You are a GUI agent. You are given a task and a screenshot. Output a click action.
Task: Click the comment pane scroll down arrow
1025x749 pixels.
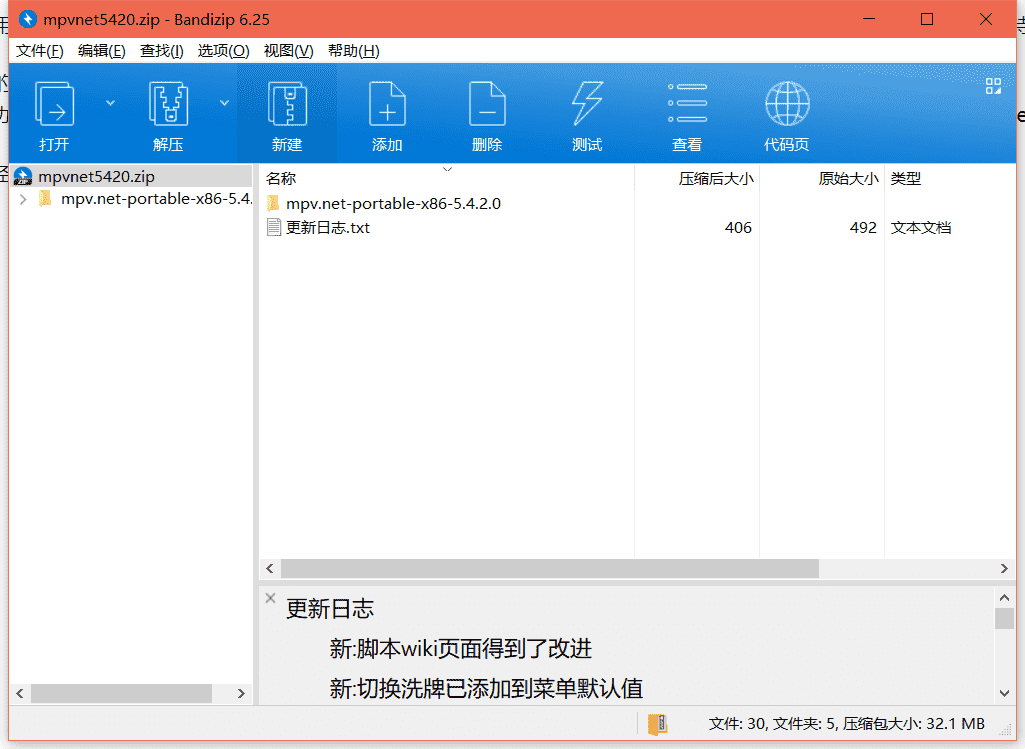(1004, 693)
